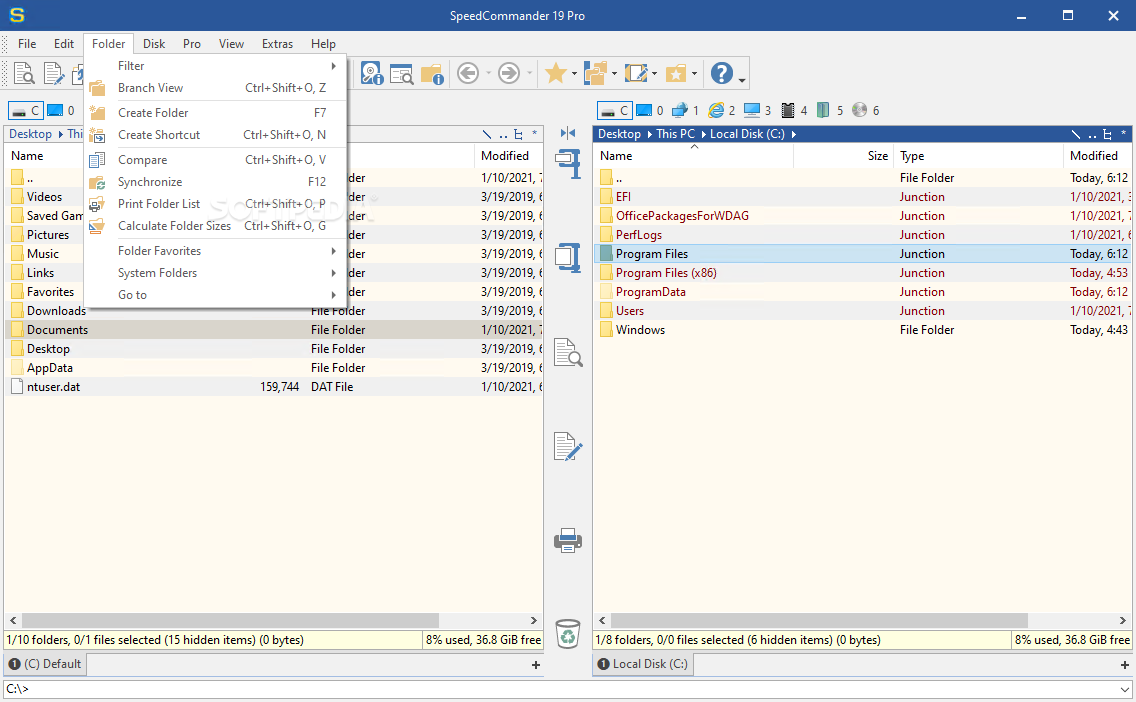The height and width of the screenshot is (702, 1136).
Task: Click This PC in right pane breadcrumb
Action: click(675, 134)
